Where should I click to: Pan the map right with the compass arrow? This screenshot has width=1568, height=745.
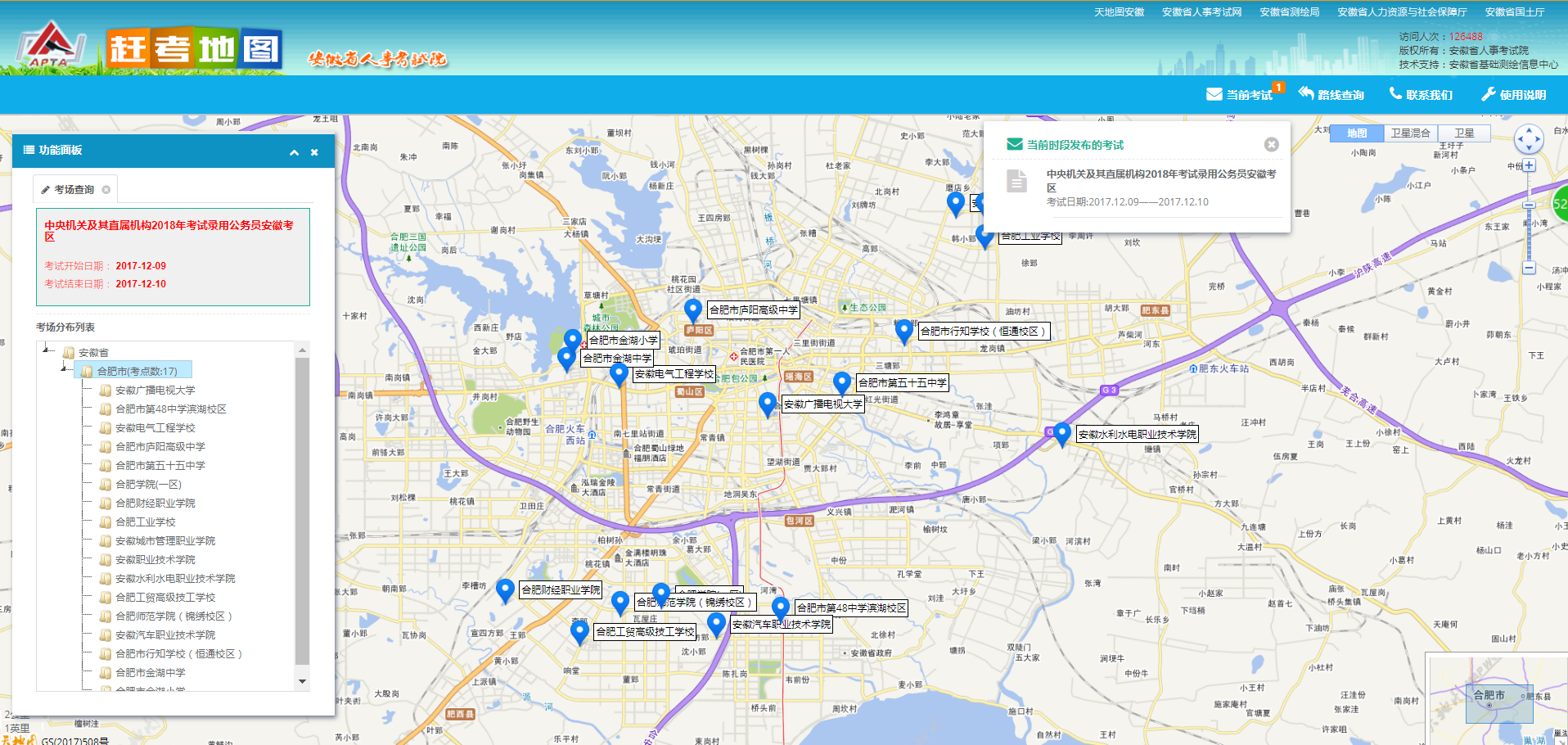pos(1539,139)
